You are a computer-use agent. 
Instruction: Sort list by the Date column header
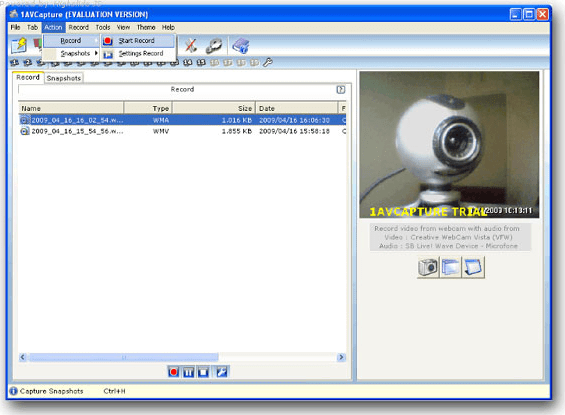click(x=297, y=108)
